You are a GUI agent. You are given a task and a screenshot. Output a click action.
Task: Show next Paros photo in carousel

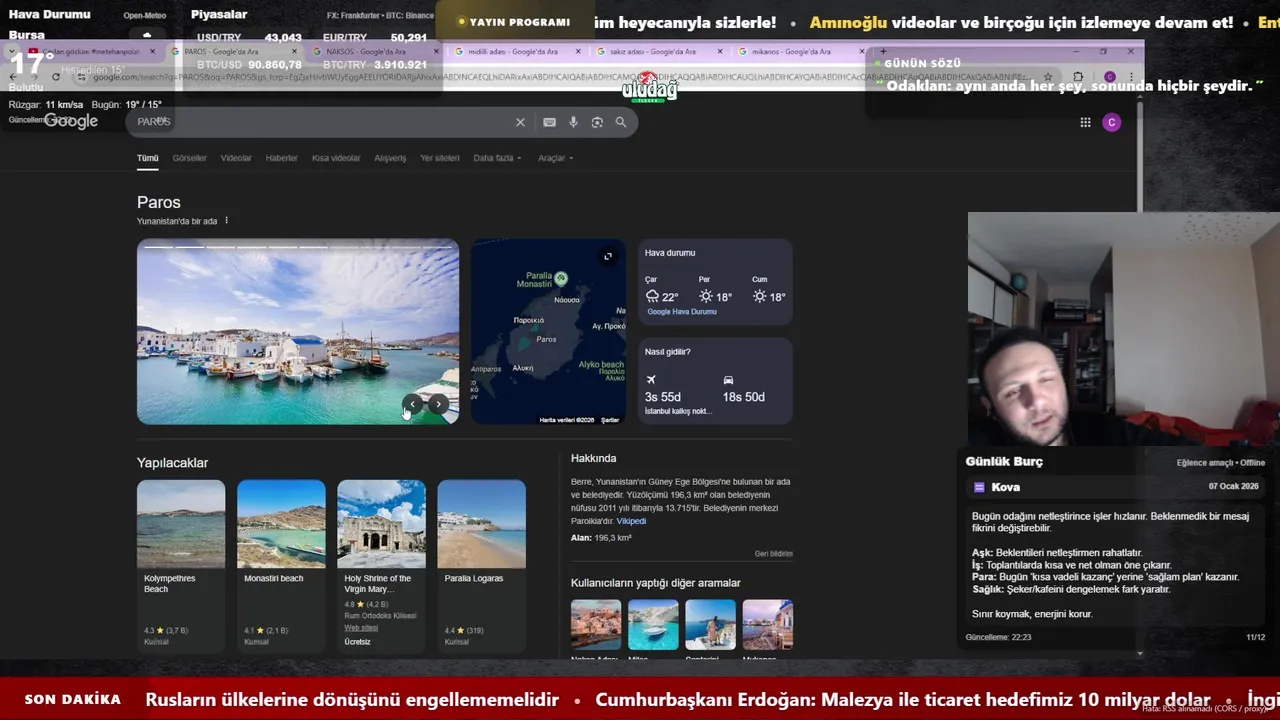coord(438,404)
